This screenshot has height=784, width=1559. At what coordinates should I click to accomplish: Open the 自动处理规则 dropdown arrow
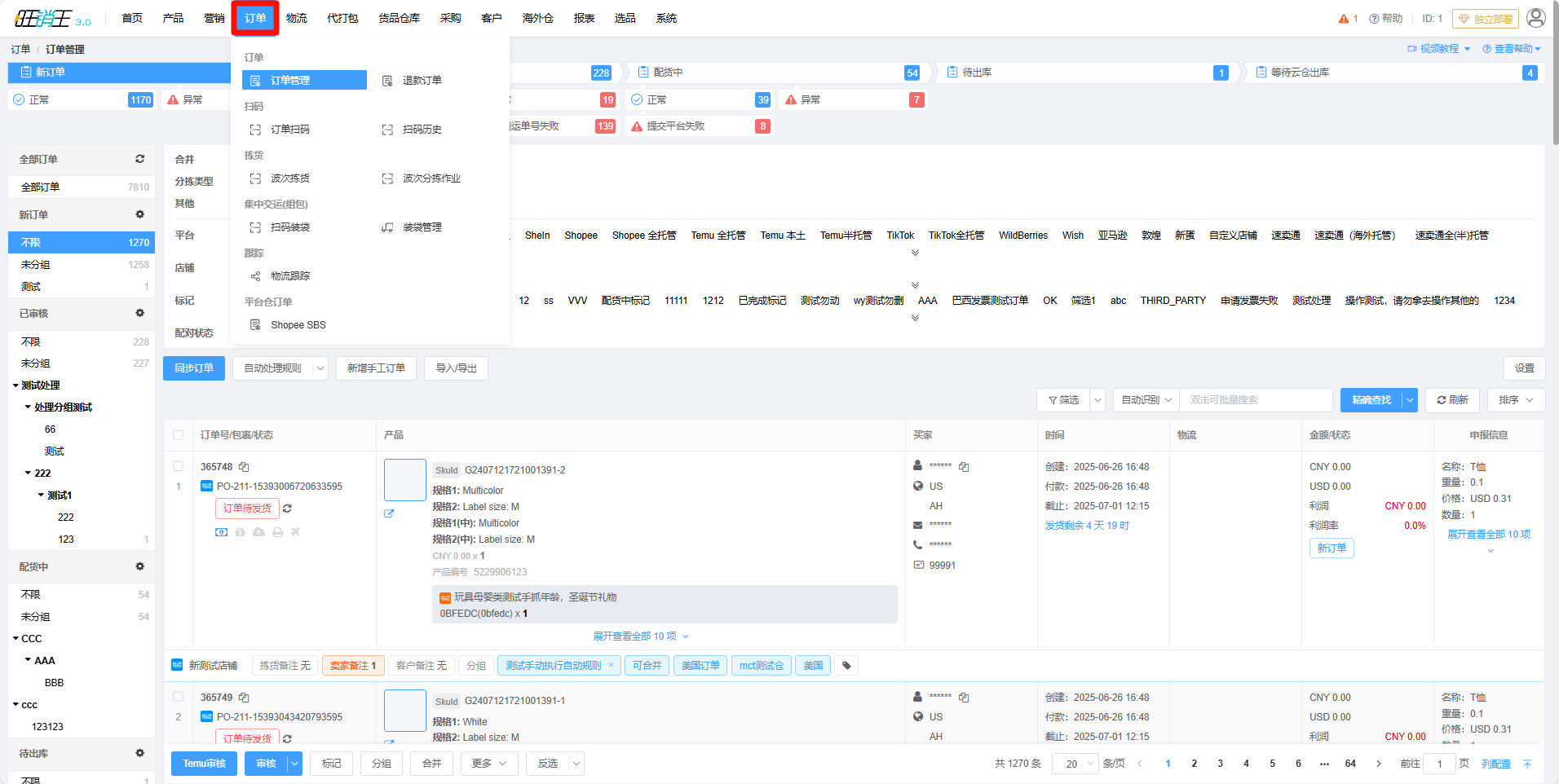click(x=320, y=368)
